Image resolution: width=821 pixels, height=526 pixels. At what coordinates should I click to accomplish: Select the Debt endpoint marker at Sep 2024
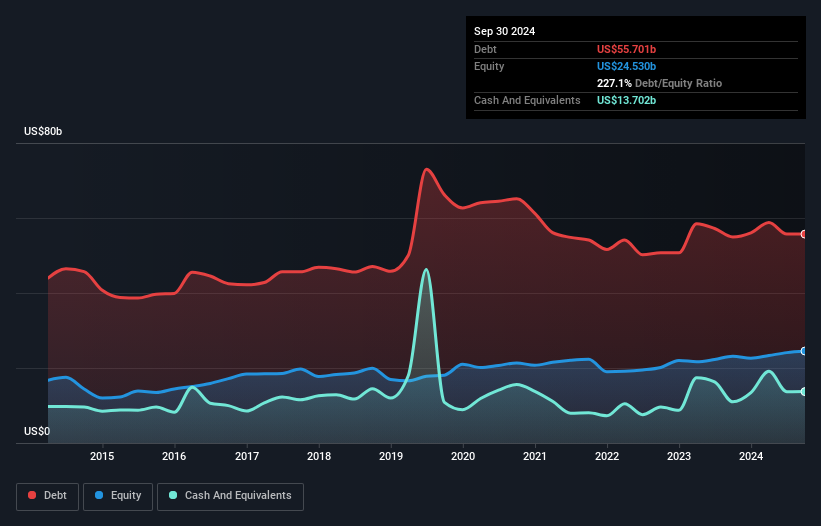[x=804, y=234]
